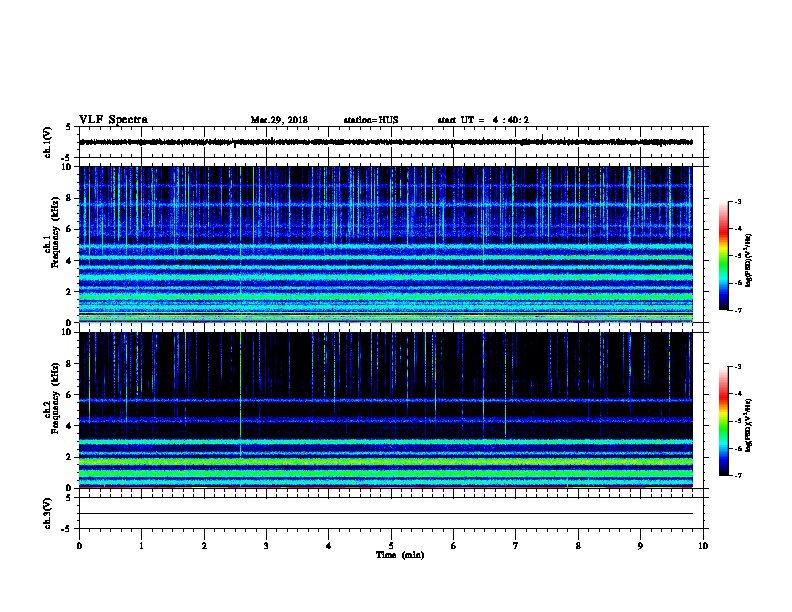This screenshot has width=792, height=612.
Task: Click the ch.2 "Frequency (kHz)" axis label
Action: [x=55, y=398]
